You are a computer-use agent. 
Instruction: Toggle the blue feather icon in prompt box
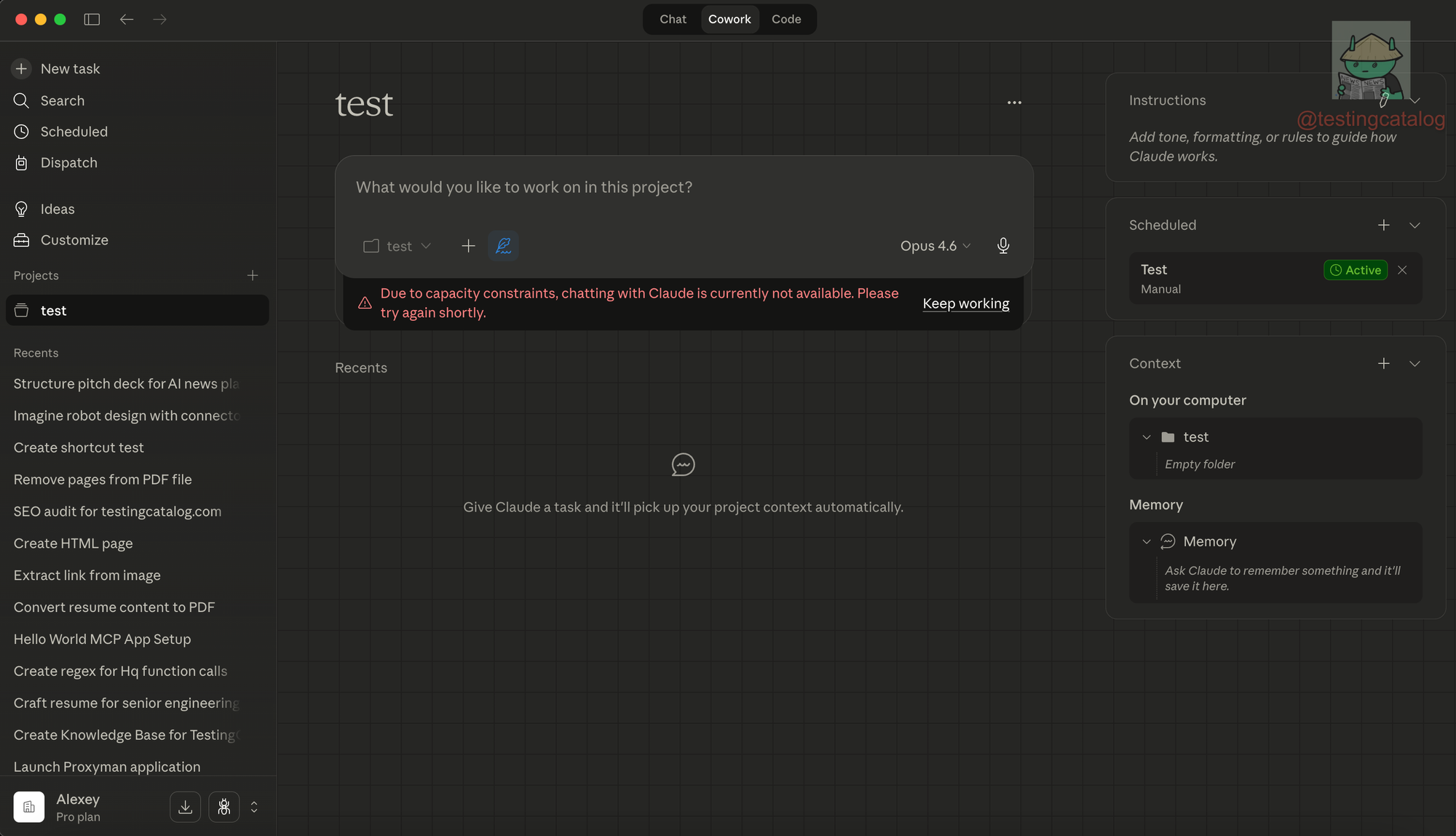[503, 246]
